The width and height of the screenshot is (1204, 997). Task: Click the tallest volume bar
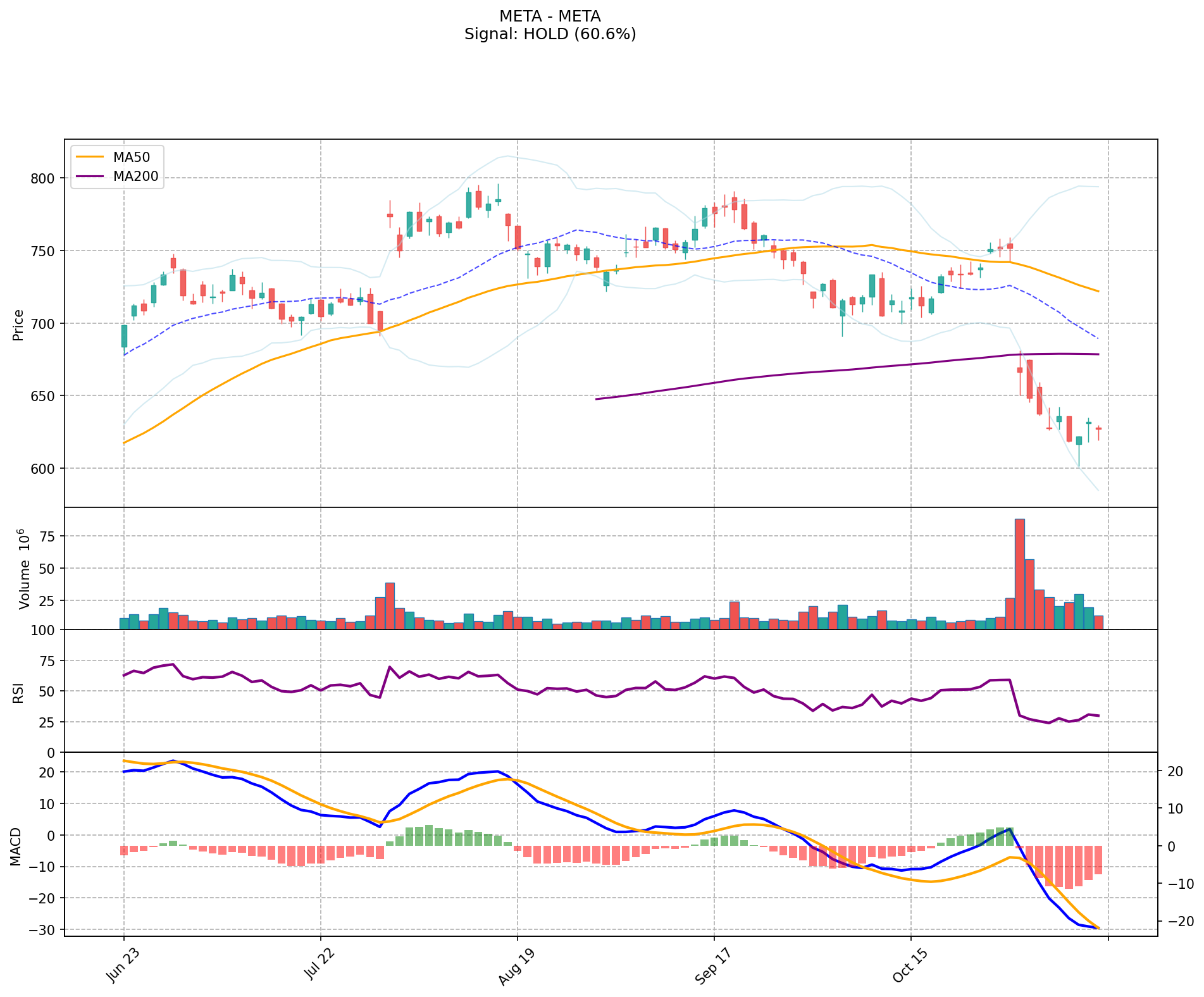(x=1019, y=573)
